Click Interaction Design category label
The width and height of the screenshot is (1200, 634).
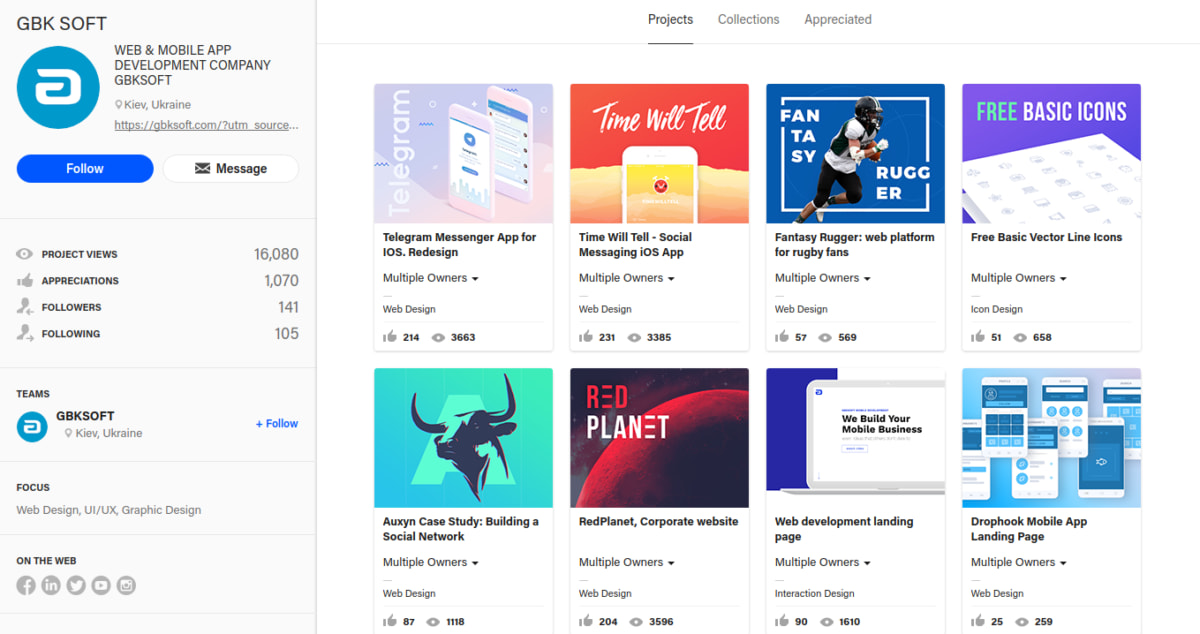tap(815, 593)
